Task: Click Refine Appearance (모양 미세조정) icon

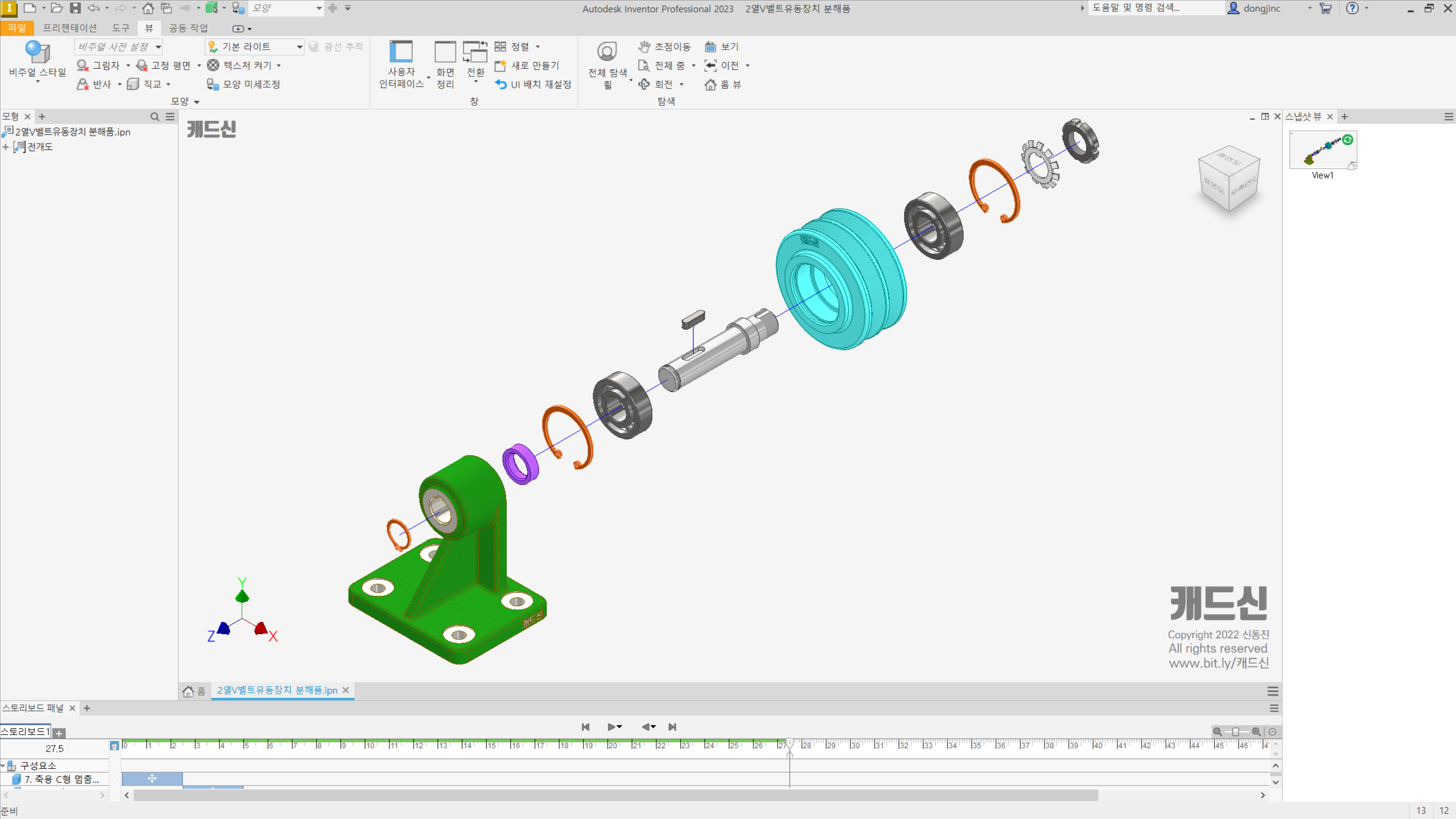Action: 212,84
